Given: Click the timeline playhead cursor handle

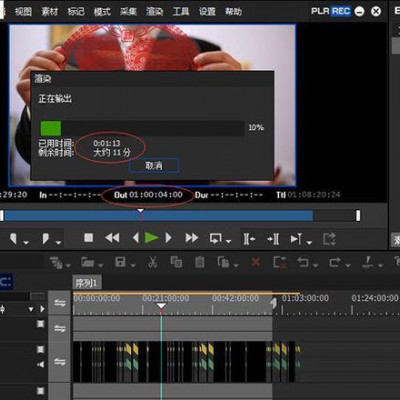Looking at the screenshot, I should 161,306.
